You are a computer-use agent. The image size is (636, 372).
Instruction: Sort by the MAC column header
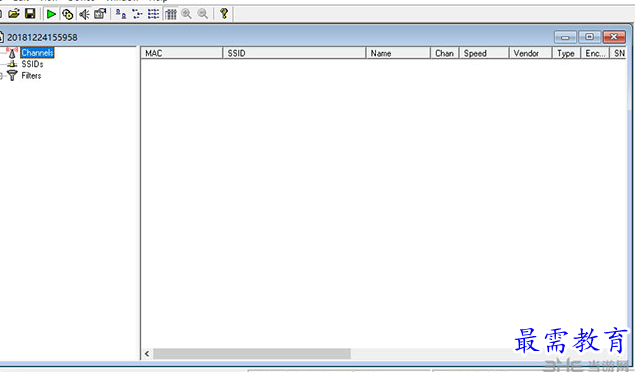click(182, 53)
